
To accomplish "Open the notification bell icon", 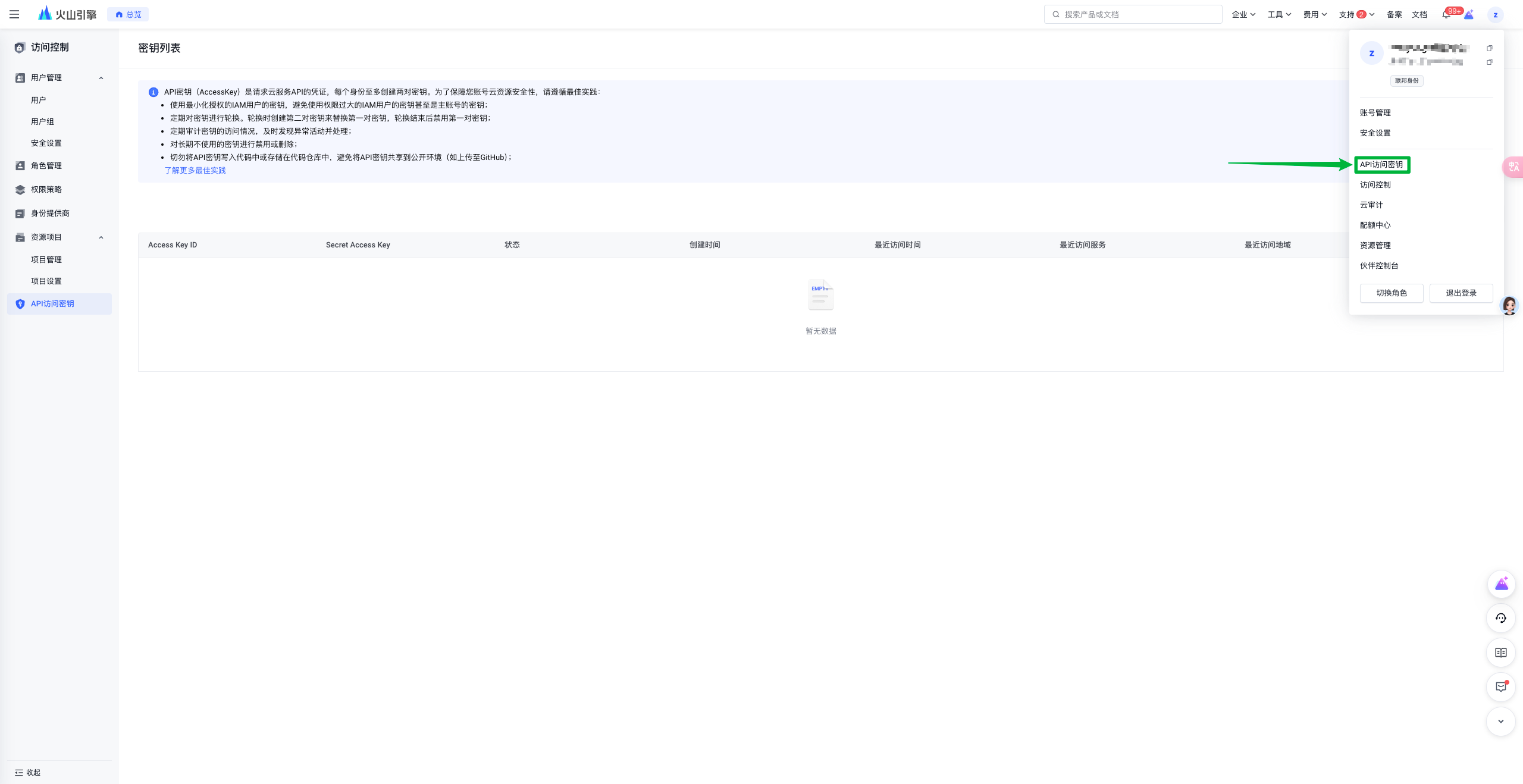I will pyautogui.click(x=1446, y=15).
